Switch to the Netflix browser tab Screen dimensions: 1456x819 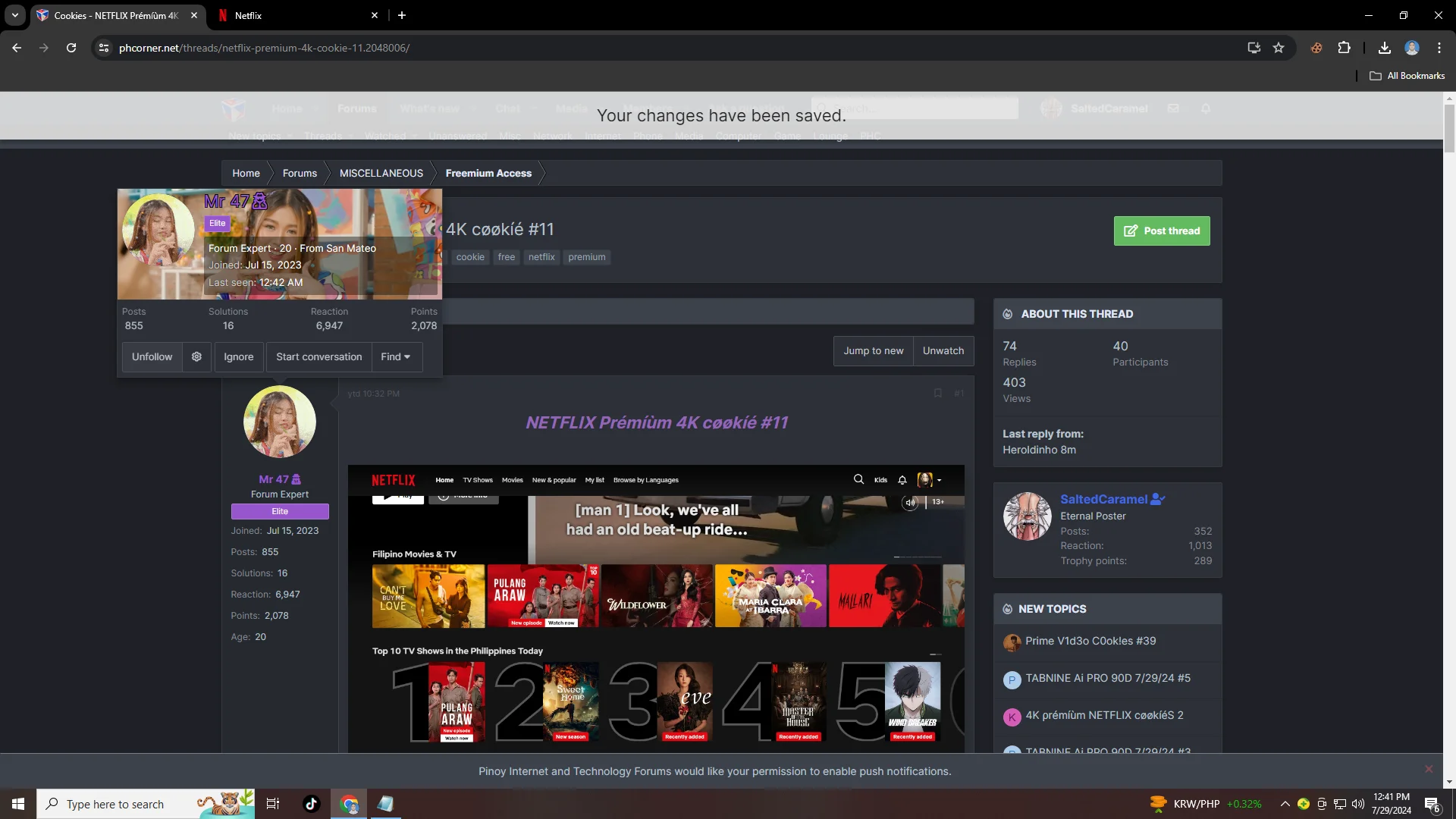pyautogui.click(x=297, y=15)
